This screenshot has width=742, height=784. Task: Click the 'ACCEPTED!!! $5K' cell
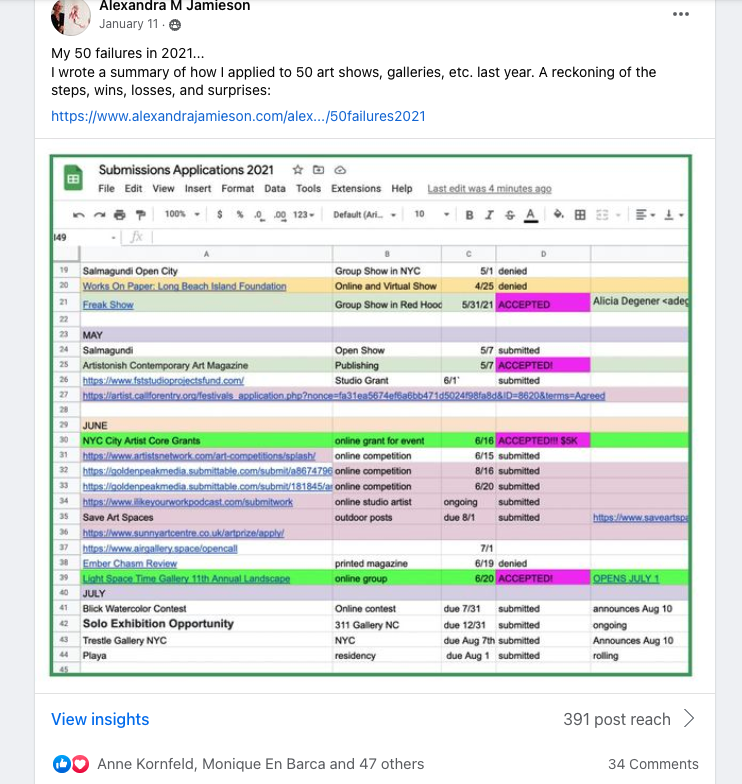[543, 440]
